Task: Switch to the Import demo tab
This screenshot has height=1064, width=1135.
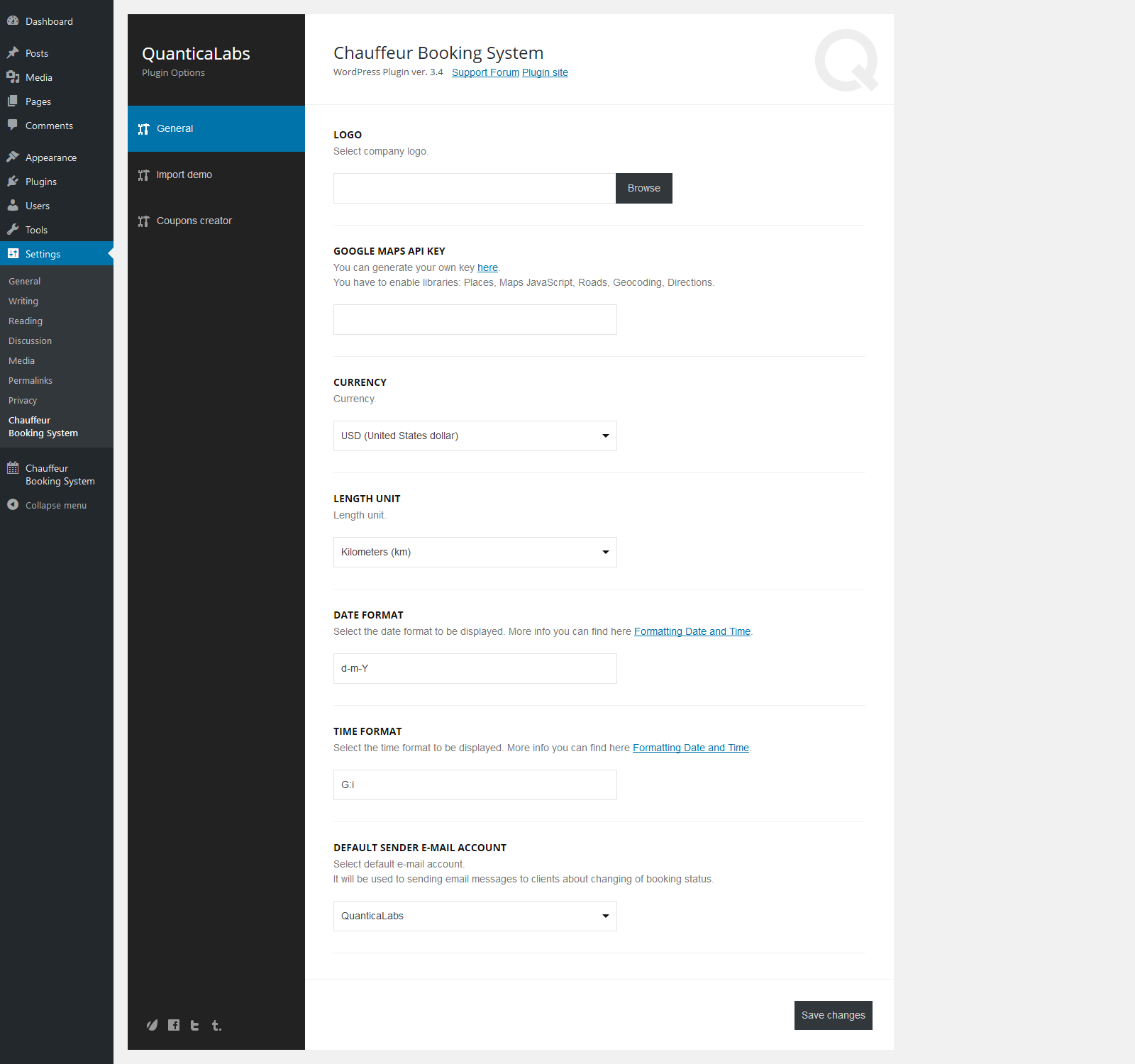Action: (x=216, y=174)
